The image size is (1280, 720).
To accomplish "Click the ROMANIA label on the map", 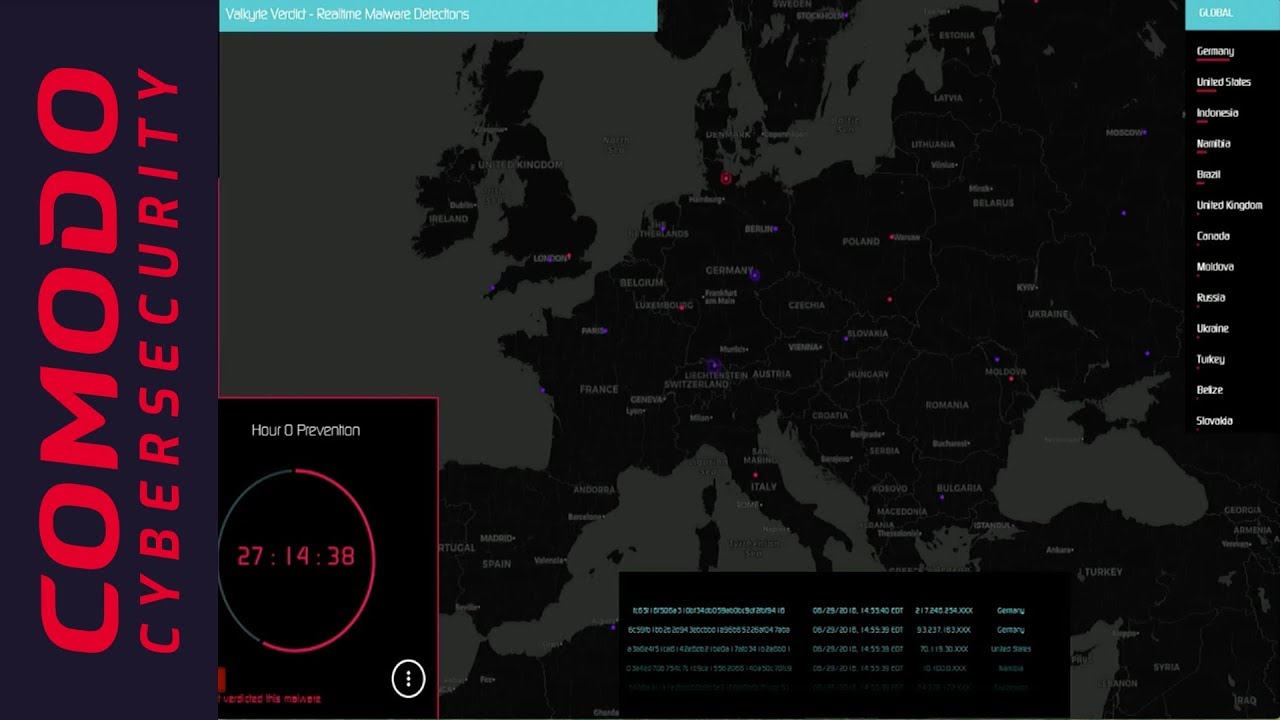I will (946, 406).
